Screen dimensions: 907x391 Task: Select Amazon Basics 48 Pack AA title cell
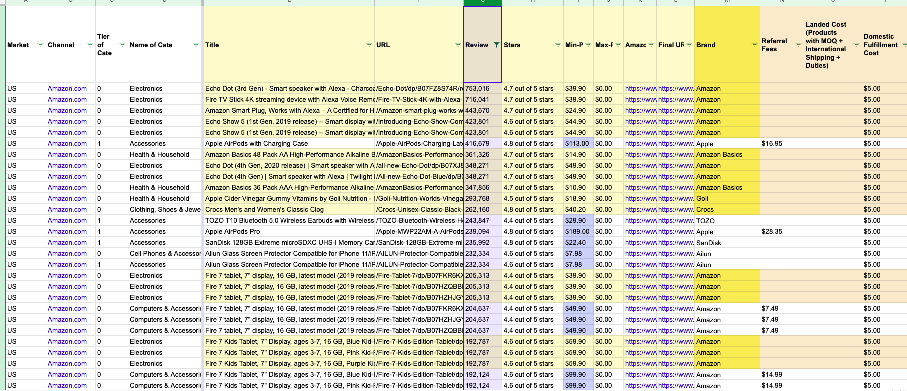(x=289, y=154)
